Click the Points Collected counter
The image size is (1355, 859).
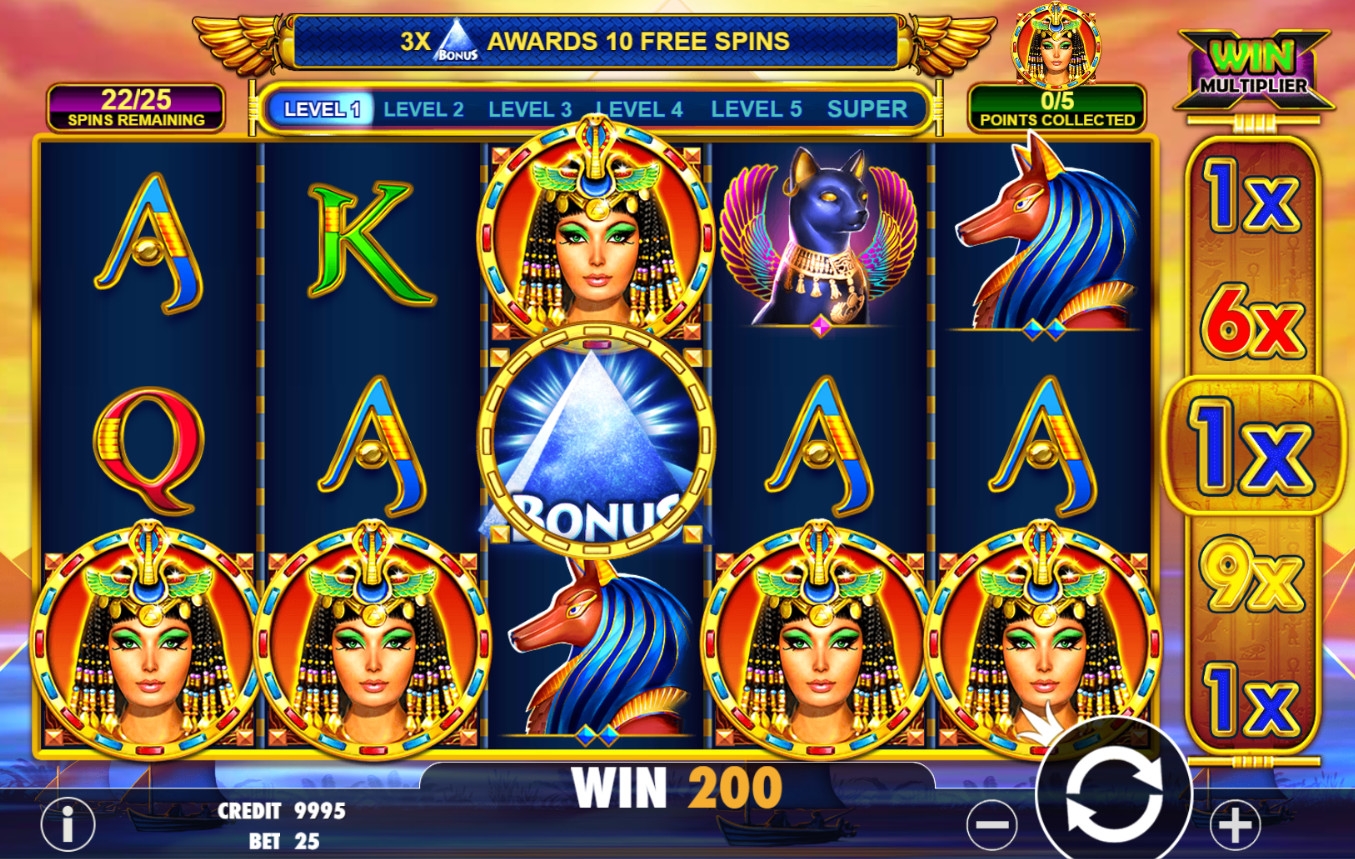(1057, 108)
